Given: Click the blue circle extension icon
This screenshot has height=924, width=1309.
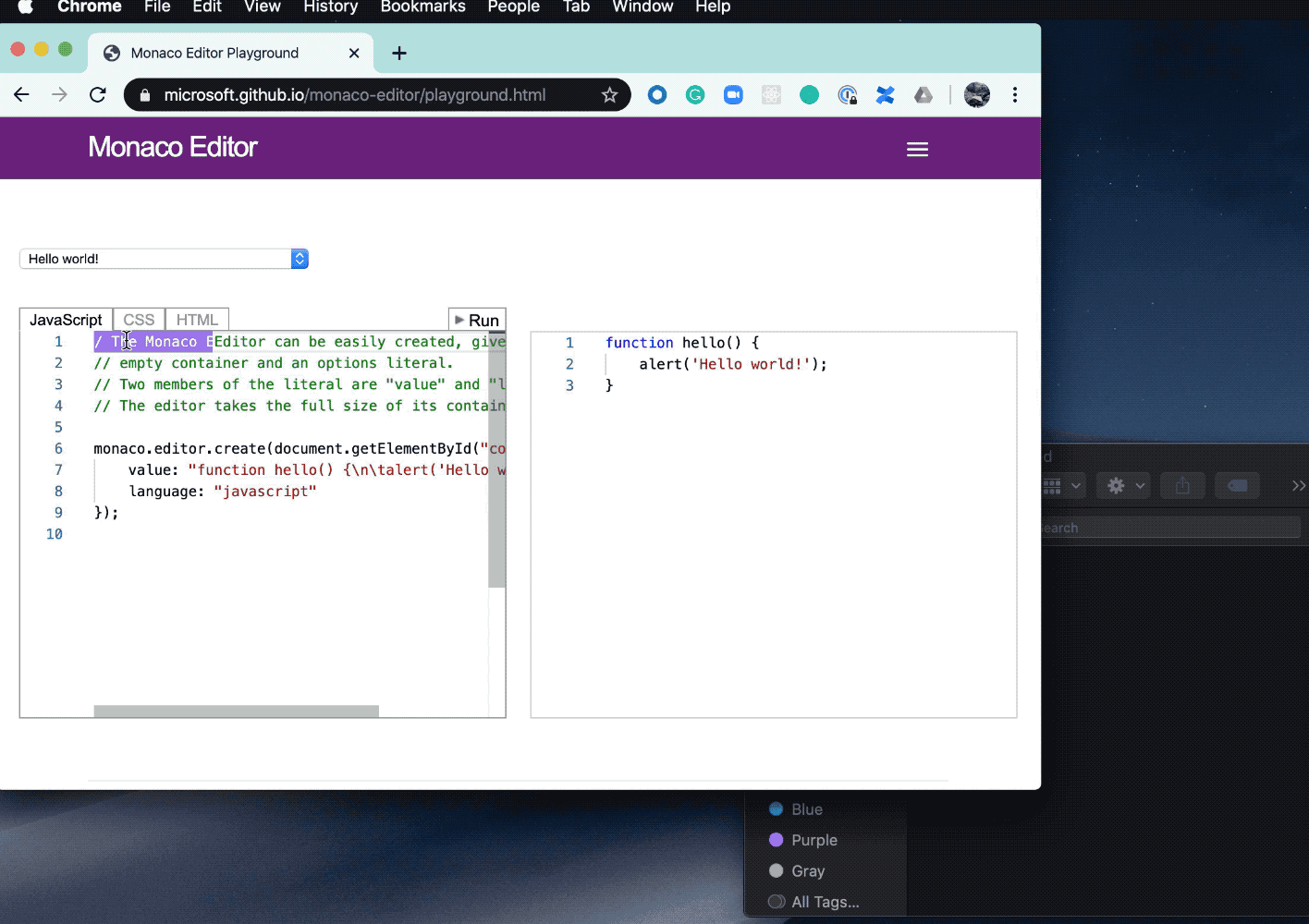Looking at the screenshot, I should pyautogui.click(x=657, y=94).
